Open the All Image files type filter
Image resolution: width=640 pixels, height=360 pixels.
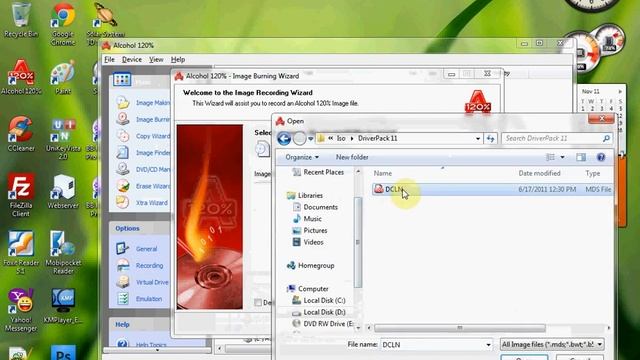pos(552,344)
